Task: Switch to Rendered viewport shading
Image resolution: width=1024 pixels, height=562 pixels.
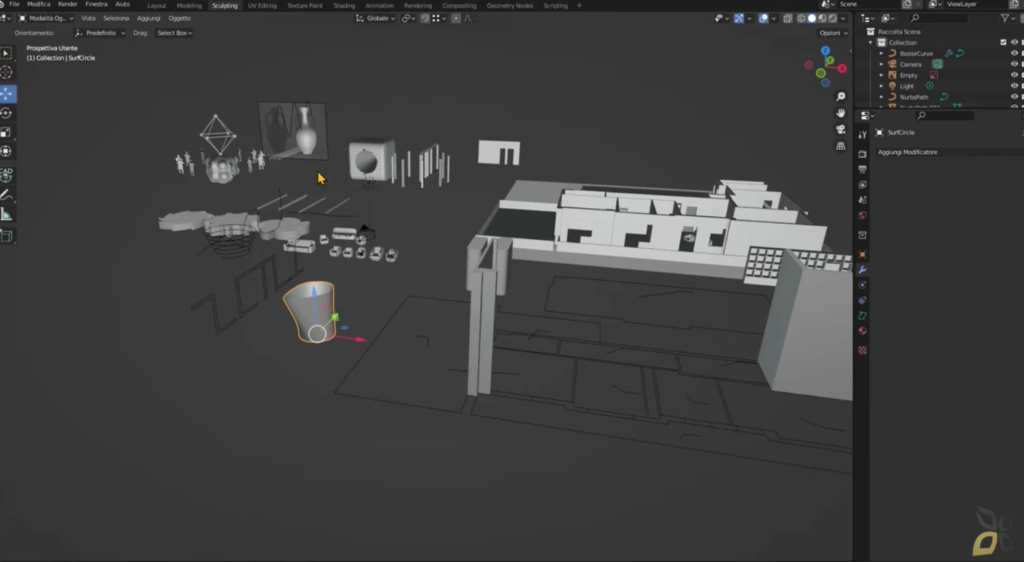Action: [833, 18]
